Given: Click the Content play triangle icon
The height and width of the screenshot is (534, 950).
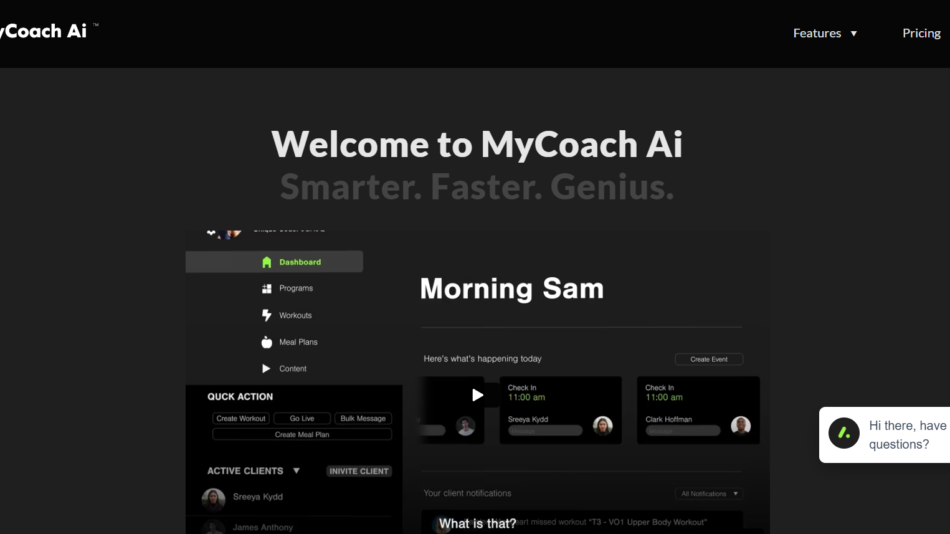Looking at the screenshot, I should pos(266,369).
